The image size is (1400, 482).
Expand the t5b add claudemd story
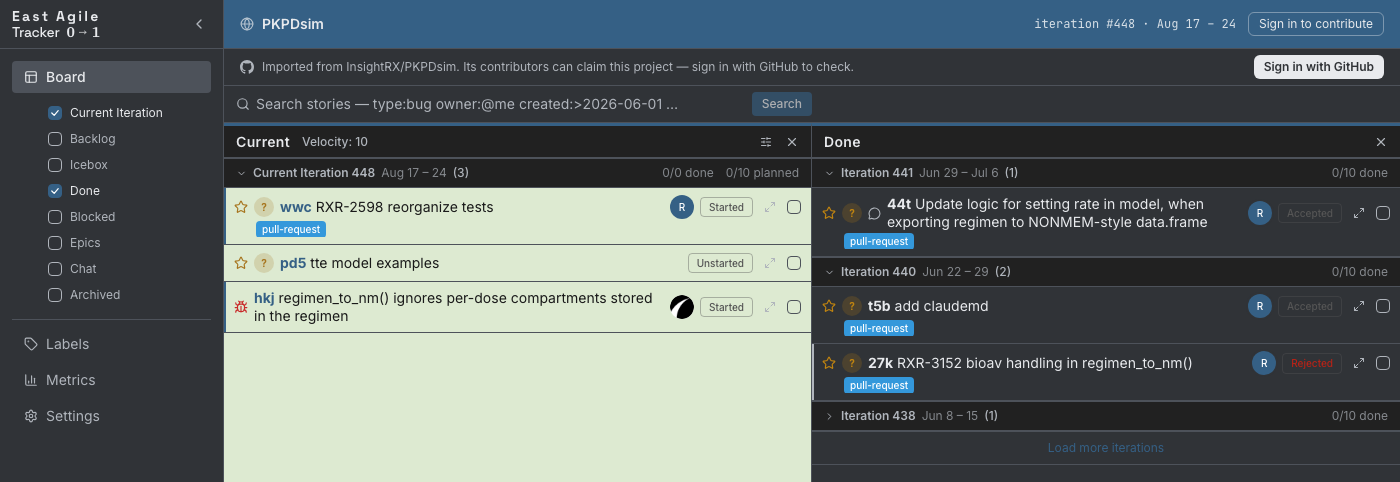tap(1359, 306)
